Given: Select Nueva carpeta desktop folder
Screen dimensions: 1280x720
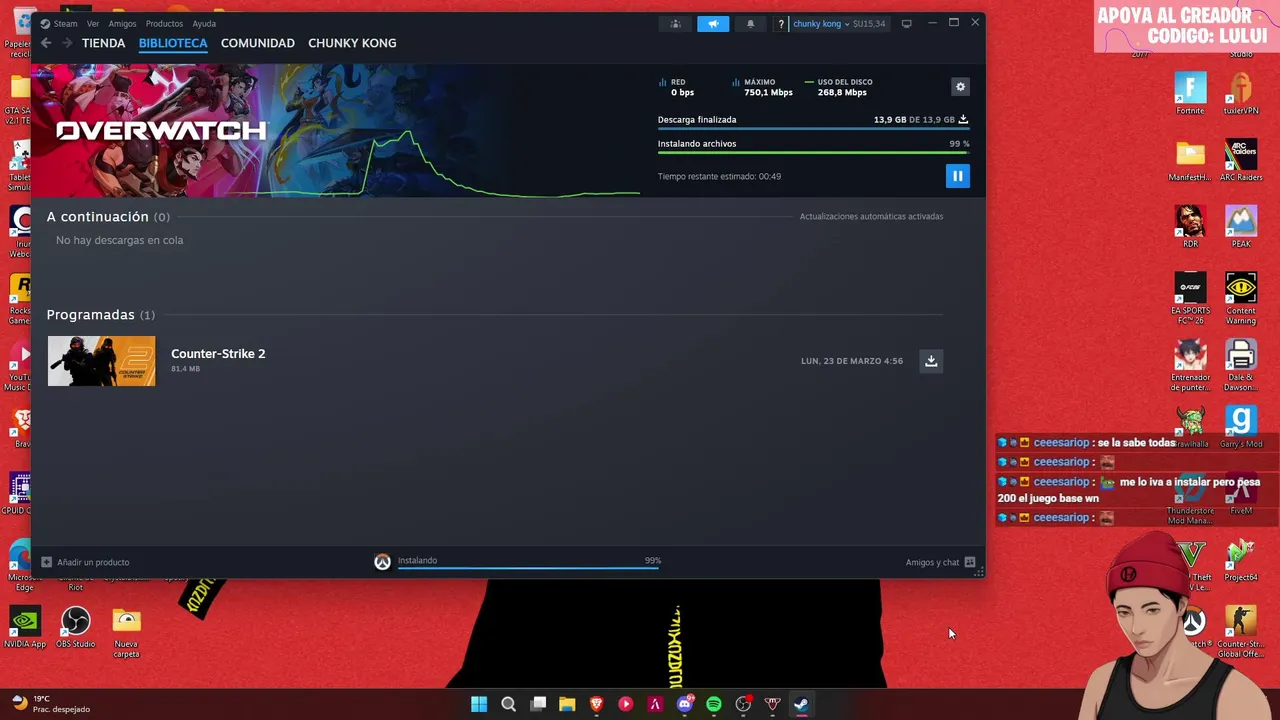Looking at the screenshot, I should click(126, 633).
